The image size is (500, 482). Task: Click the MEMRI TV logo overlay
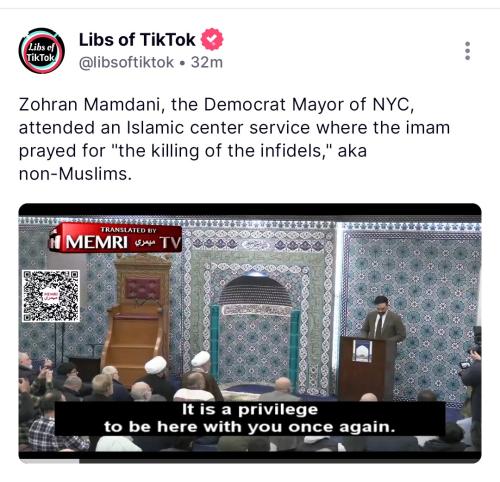116,238
